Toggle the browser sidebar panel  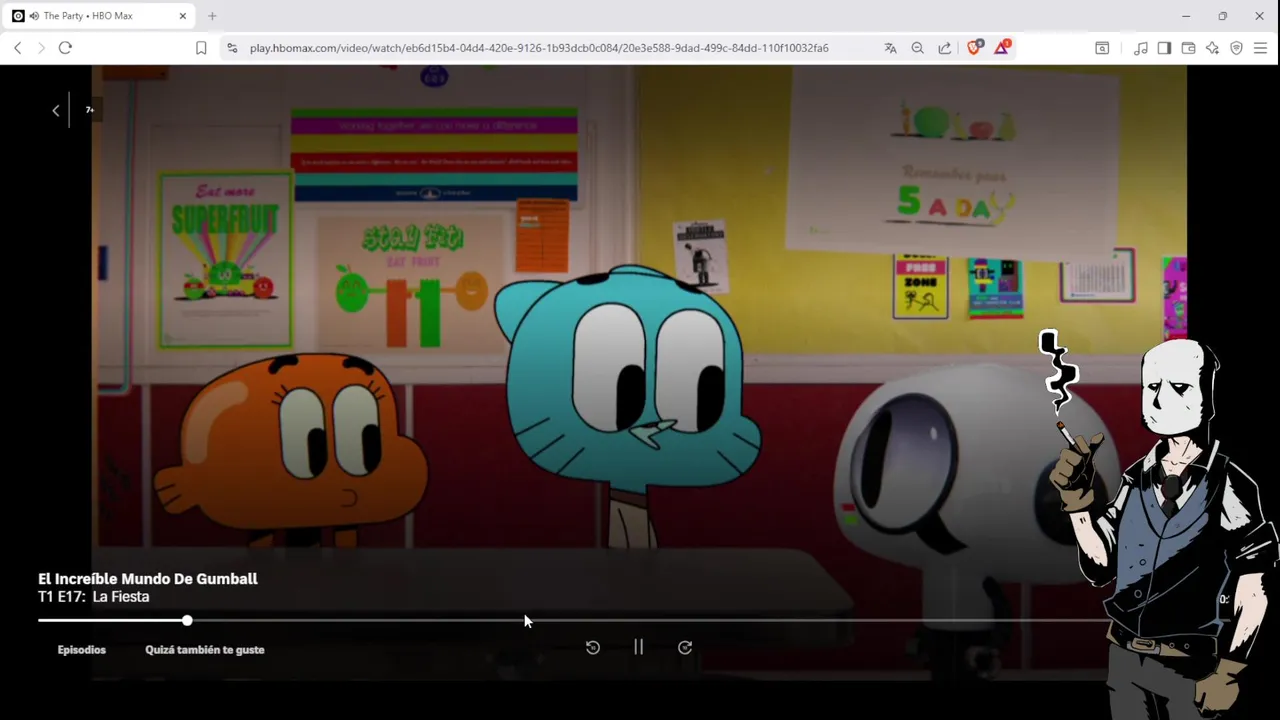click(1164, 48)
